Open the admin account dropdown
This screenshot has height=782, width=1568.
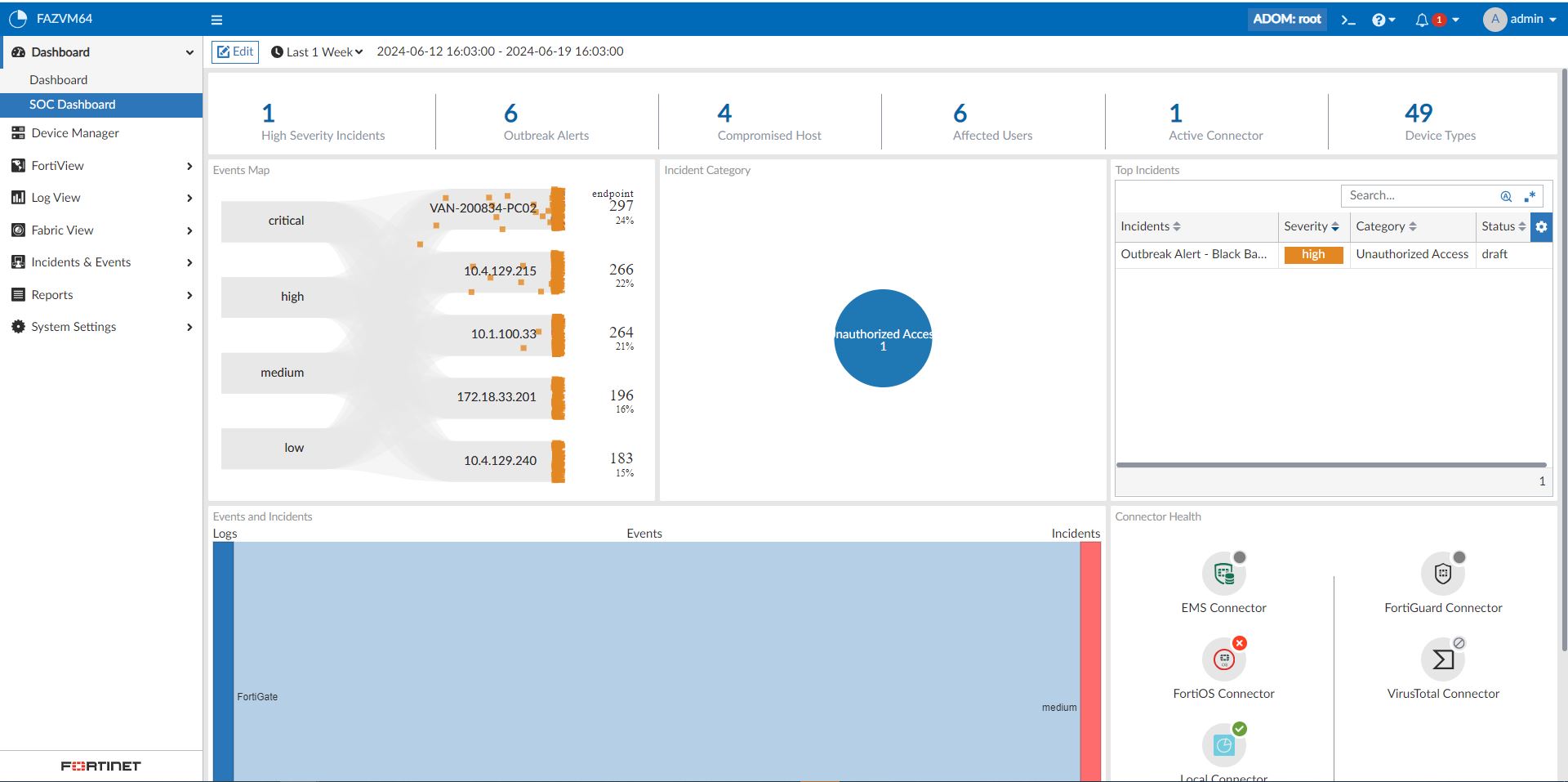[x=1523, y=19]
